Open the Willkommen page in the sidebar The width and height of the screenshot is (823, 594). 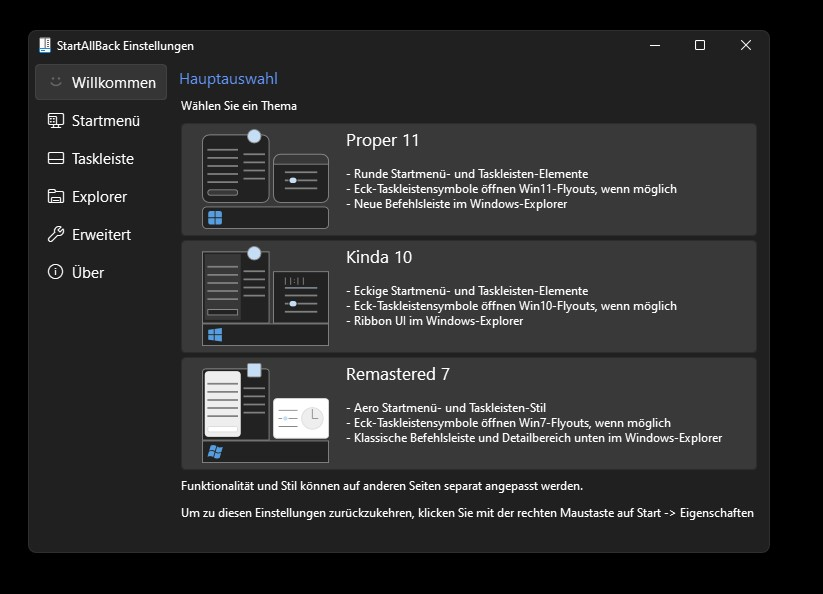[101, 82]
